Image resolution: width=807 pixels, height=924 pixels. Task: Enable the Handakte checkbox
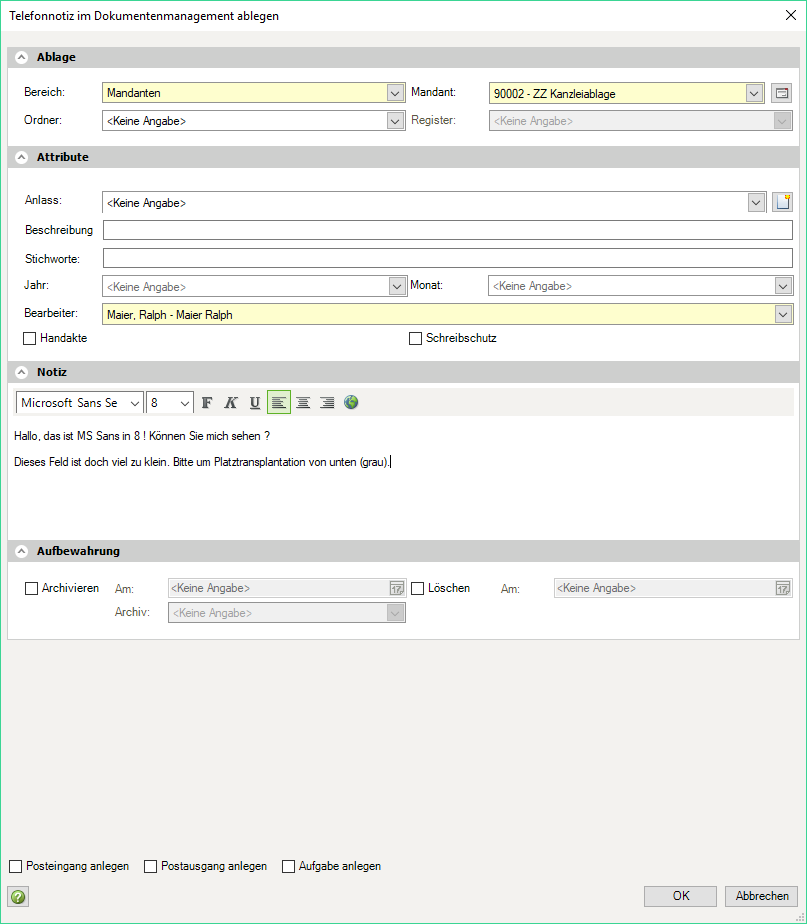pyautogui.click(x=30, y=339)
